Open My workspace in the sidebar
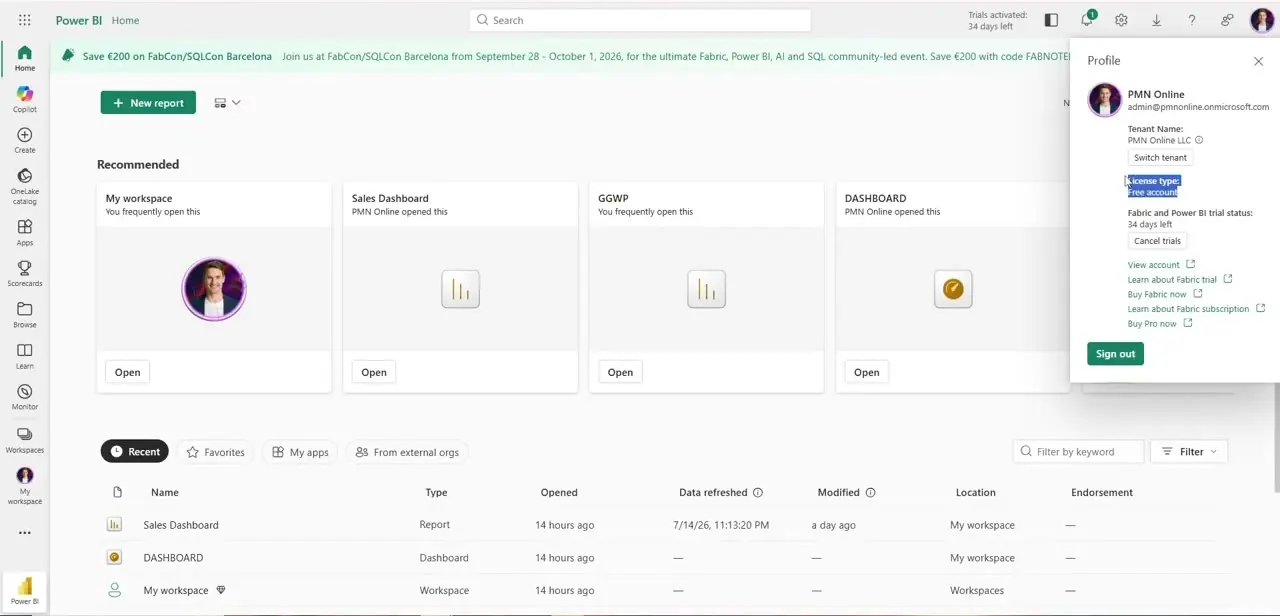This screenshot has height=616, width=1280. 24,486
